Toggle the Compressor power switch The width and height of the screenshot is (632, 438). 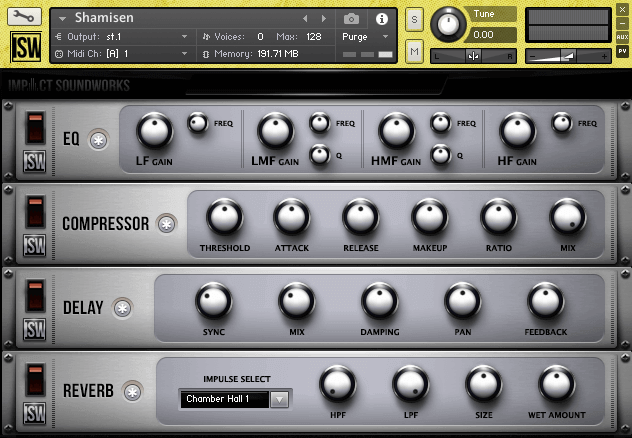35,212
